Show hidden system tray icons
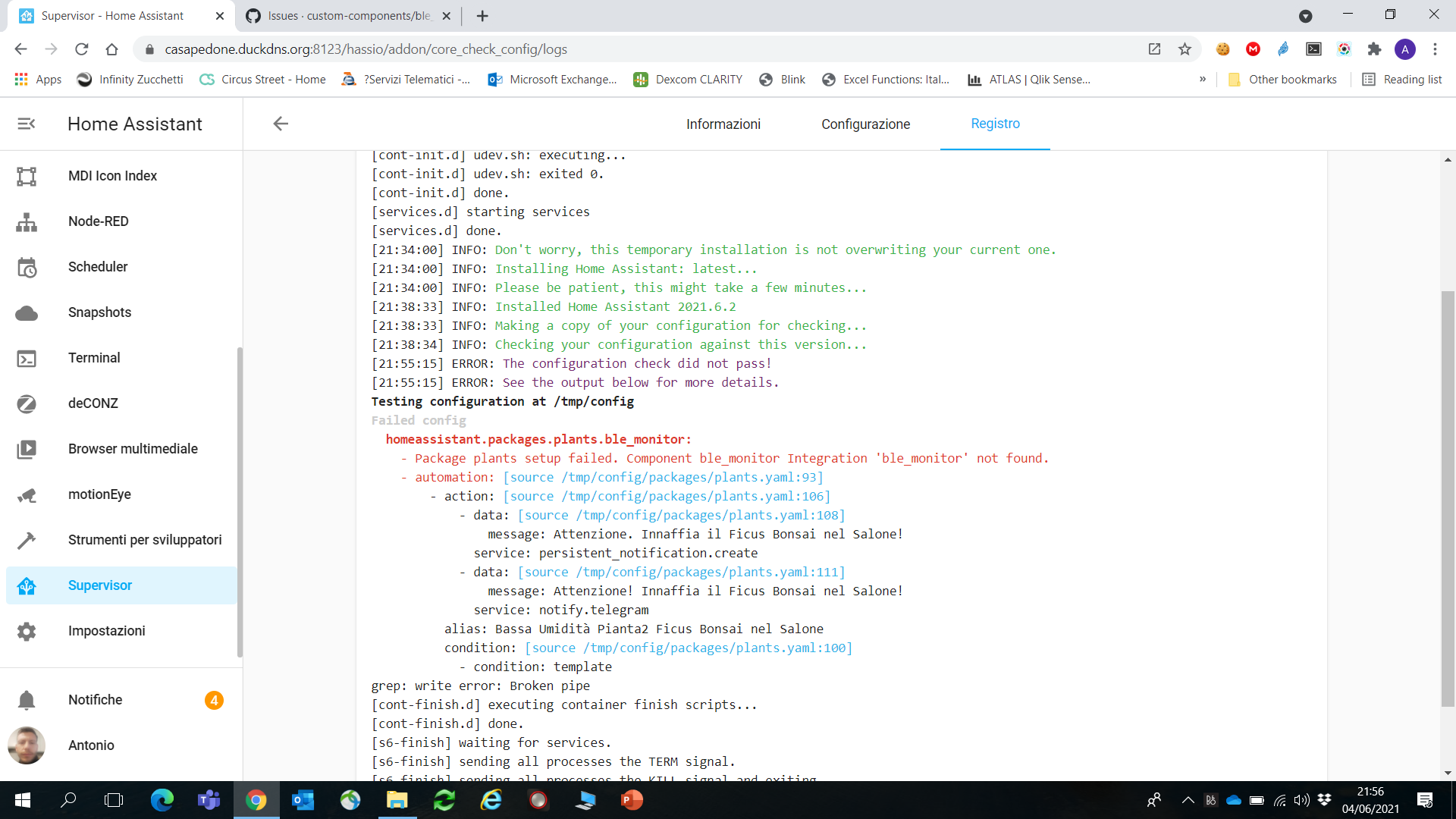Screen dimensions: 1456x819 pos(1188,800)
